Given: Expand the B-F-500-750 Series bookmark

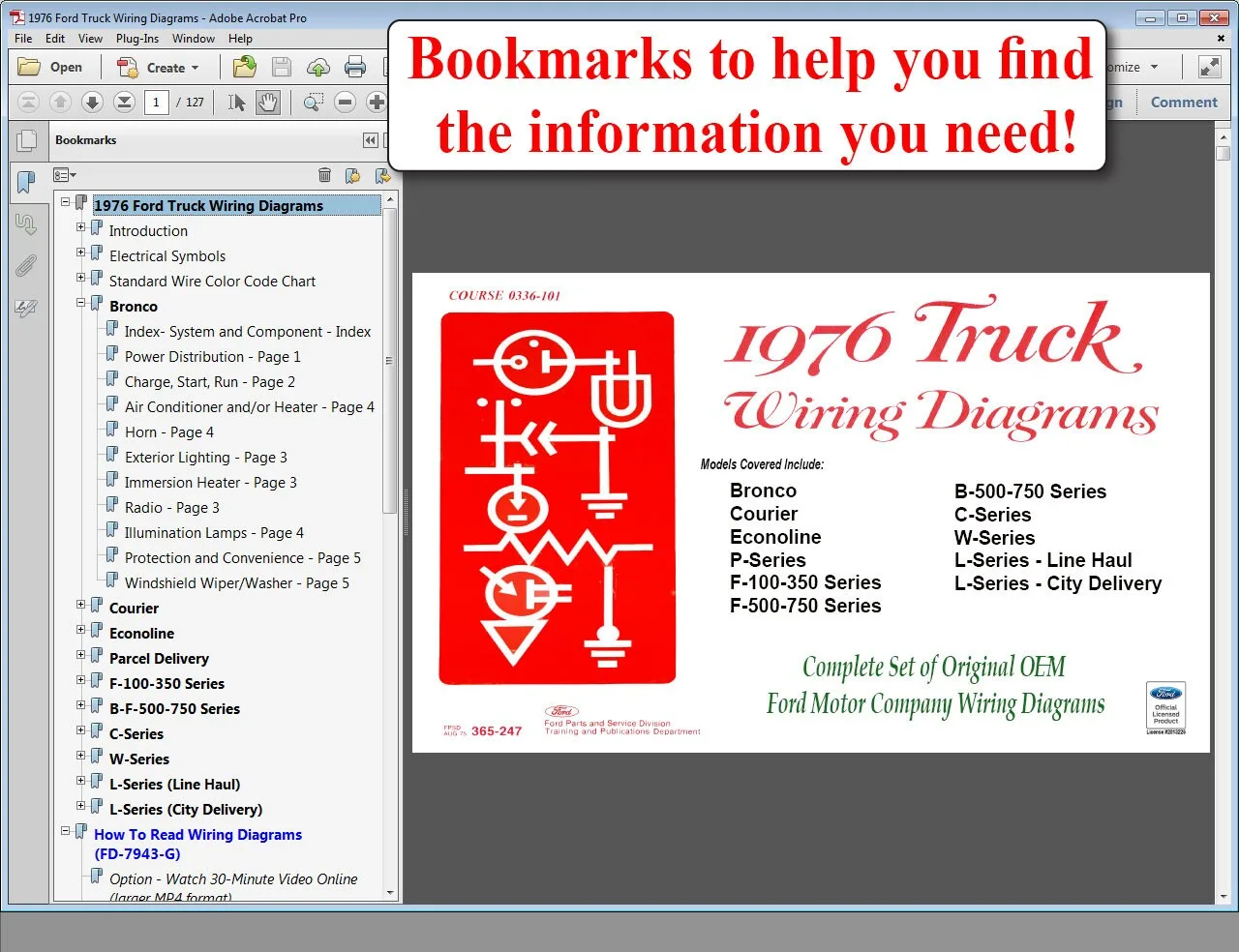Looking at the screenshot, I should [x=81, y=705].
